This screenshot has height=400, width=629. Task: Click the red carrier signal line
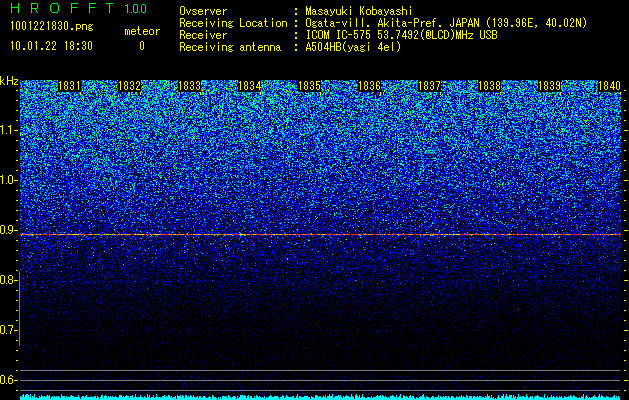[x=321, y=234]
